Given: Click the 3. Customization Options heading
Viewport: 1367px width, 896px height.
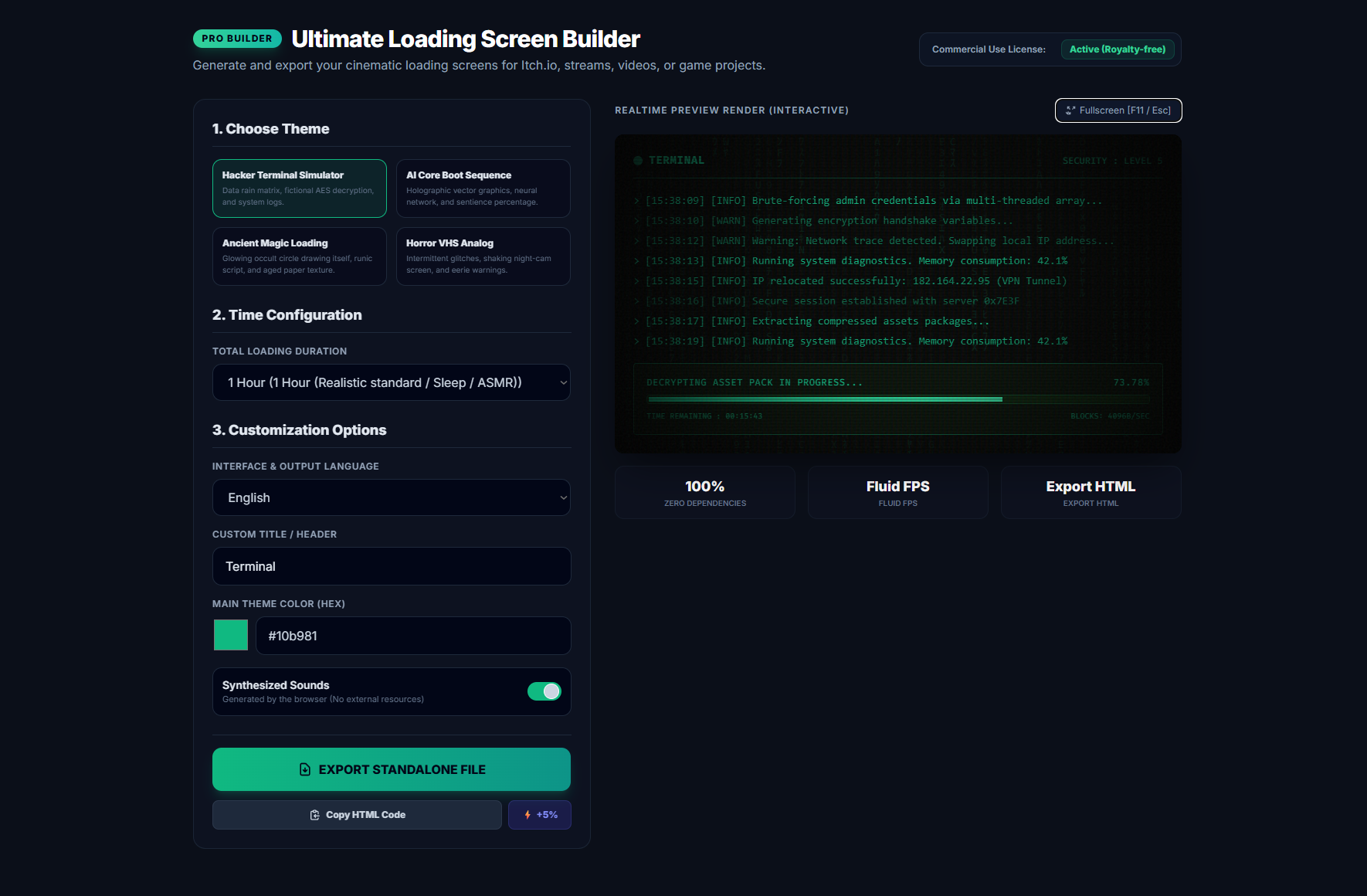Looking at the screenshot, I should (300, 430).
